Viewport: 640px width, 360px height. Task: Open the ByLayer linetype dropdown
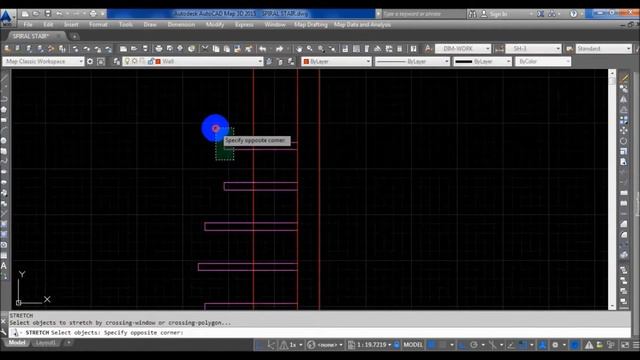point(412,61)
